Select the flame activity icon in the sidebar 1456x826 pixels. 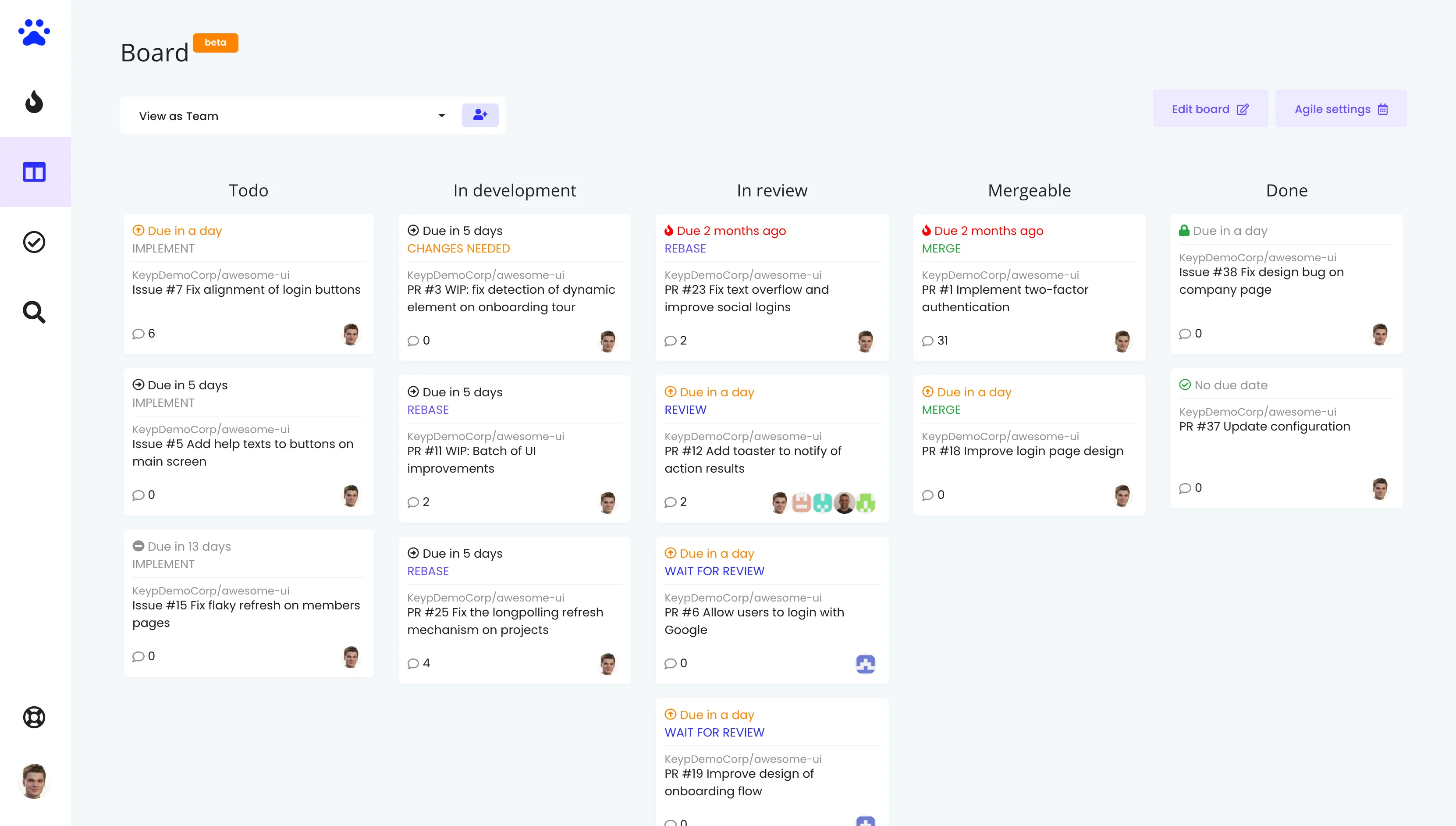coord(34,102)
